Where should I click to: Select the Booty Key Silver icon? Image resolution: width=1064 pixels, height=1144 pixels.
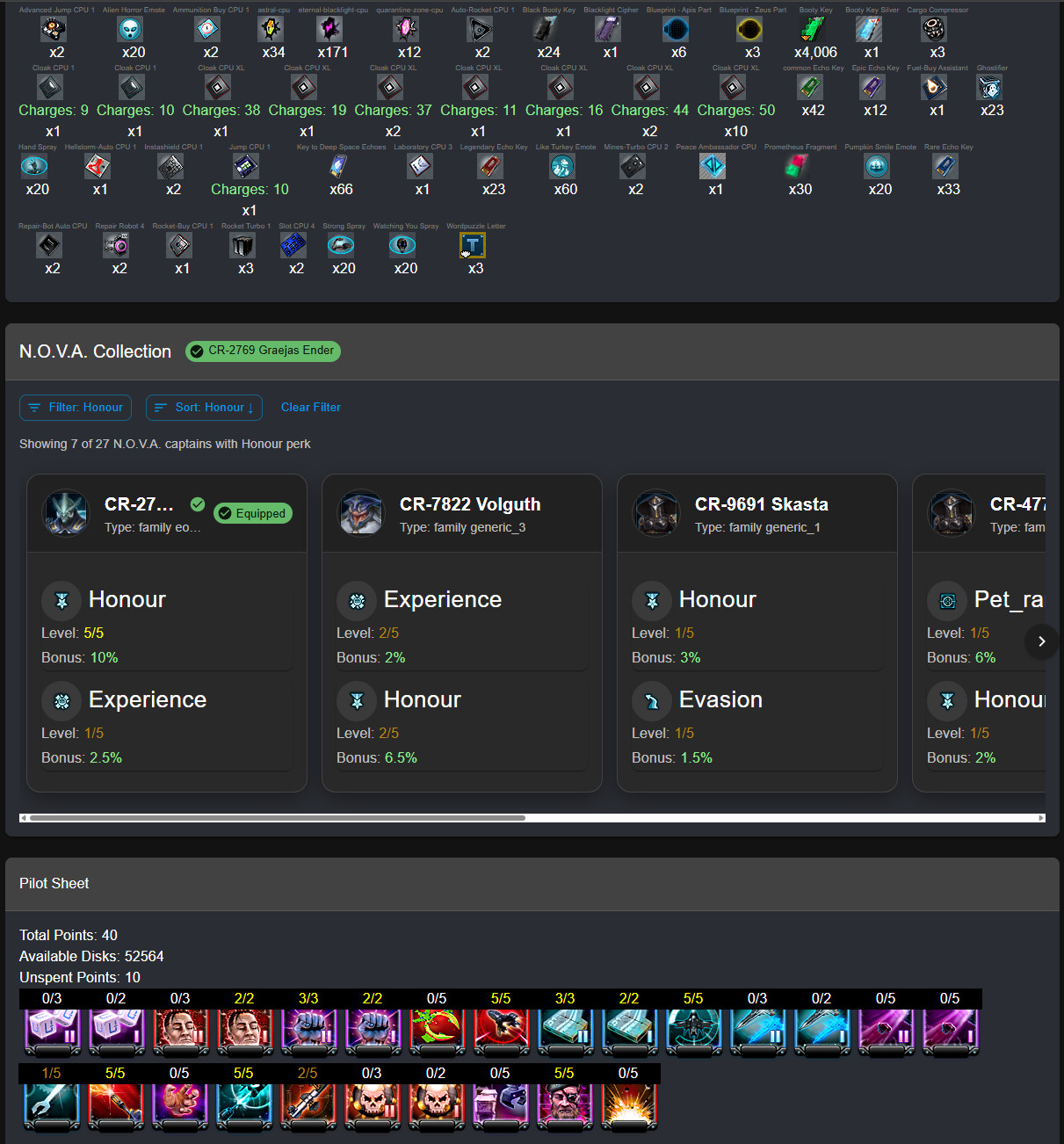pos(869,30)
